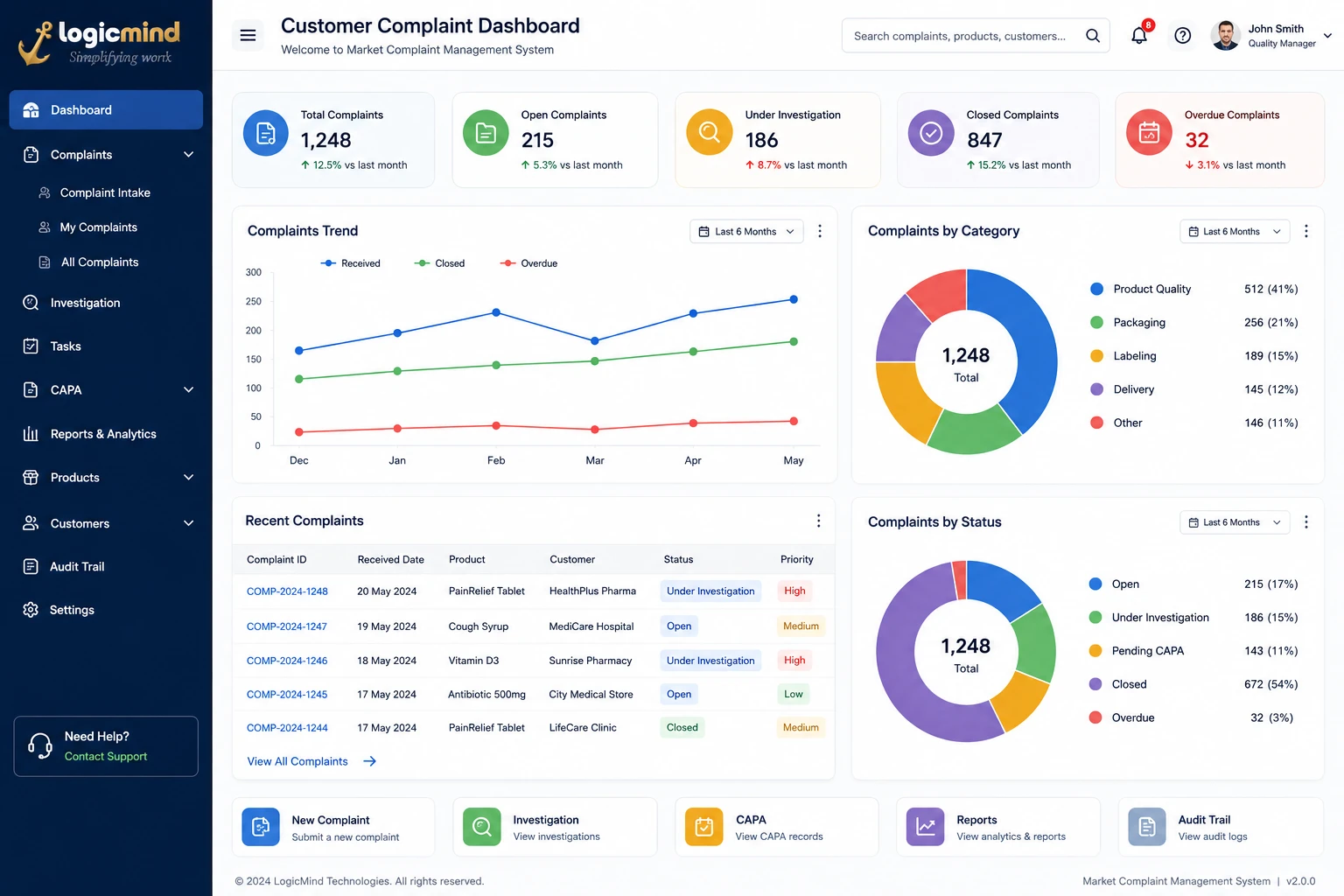This screenshot has width=1344, height=896.
Task: Toggle the Received series in trend legend
Action: pyautogui.click(x=351, y=263)
